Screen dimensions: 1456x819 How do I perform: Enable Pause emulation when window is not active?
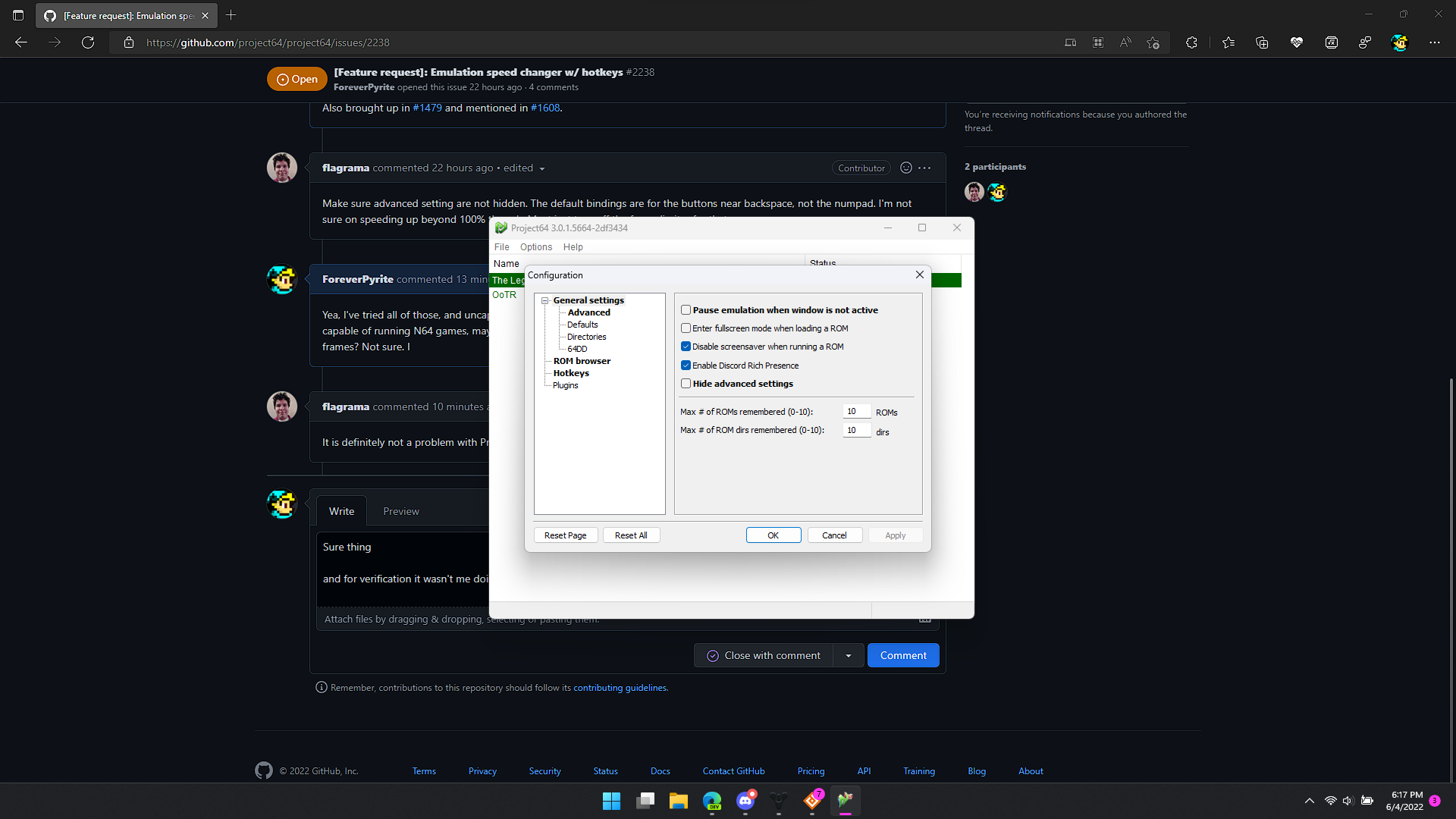tap(686, 309)
